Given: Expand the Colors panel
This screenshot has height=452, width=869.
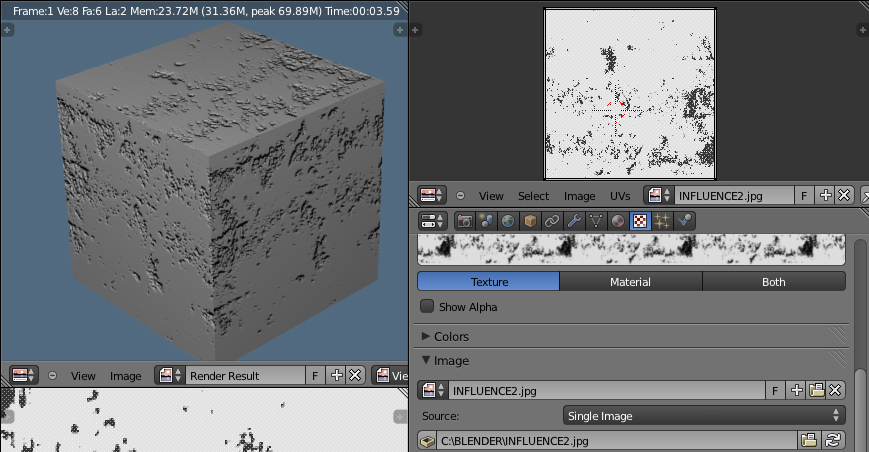Looking at the screenshot, I should pyautogui.click(x=451, y=336).
